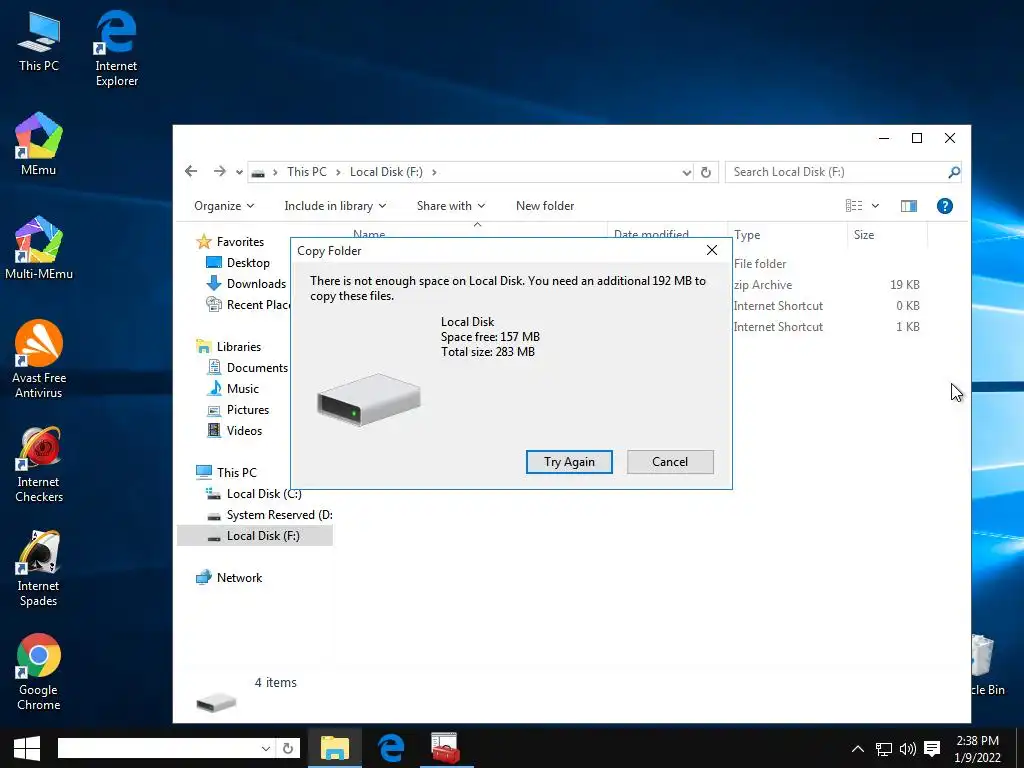Click New folder in the toolbar
Viewport: 1024px width, 768px height.
pos(545,206)
